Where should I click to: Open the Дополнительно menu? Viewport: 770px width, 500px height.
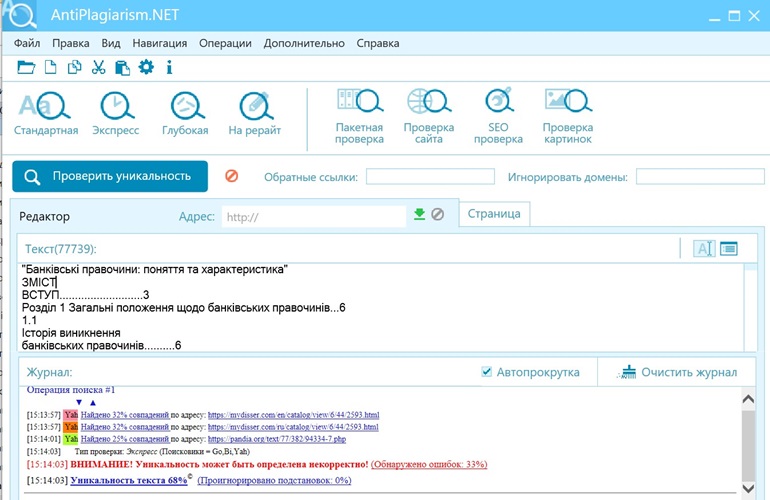coord(304,43)
